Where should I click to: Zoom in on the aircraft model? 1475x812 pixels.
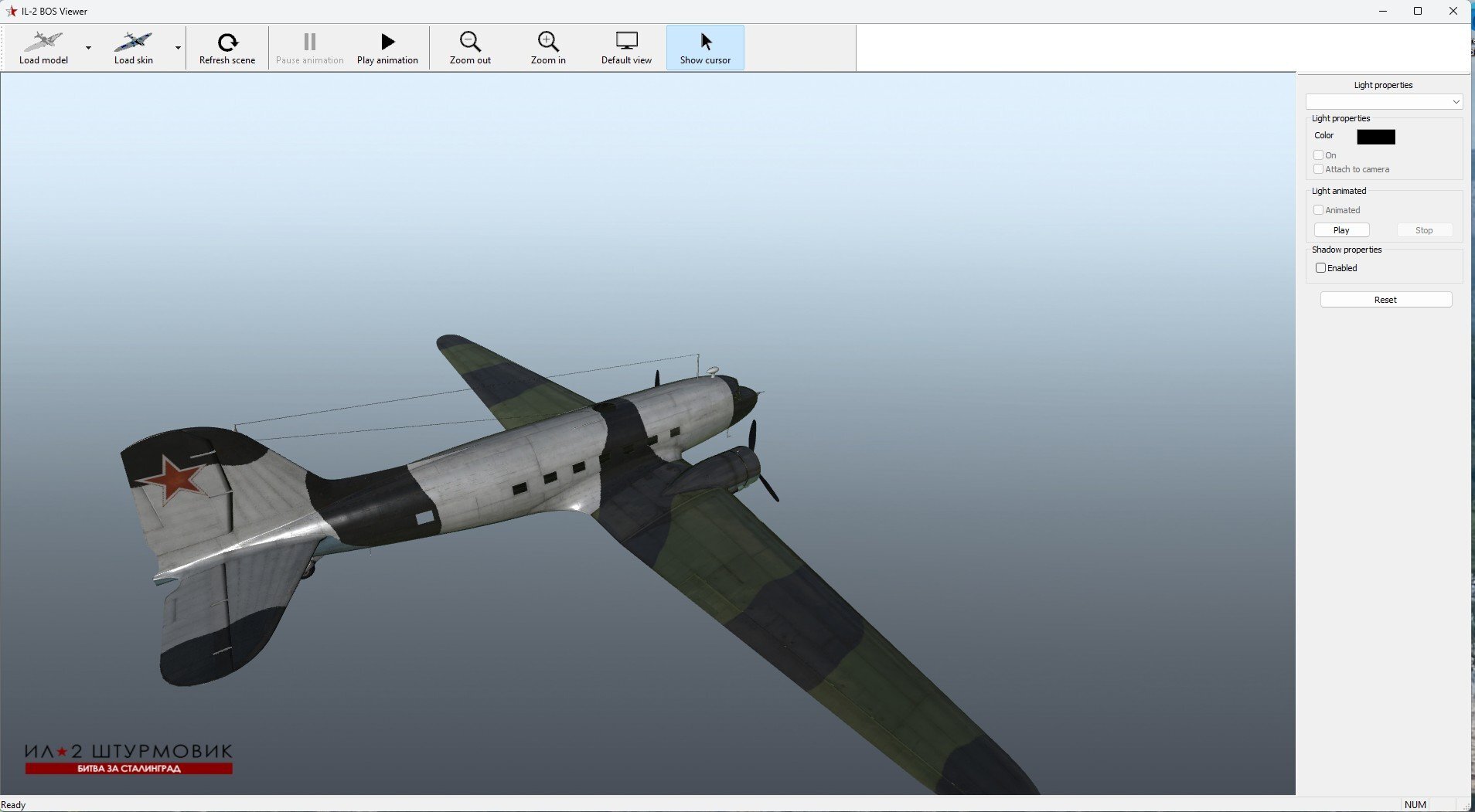(x=548, y=48)
